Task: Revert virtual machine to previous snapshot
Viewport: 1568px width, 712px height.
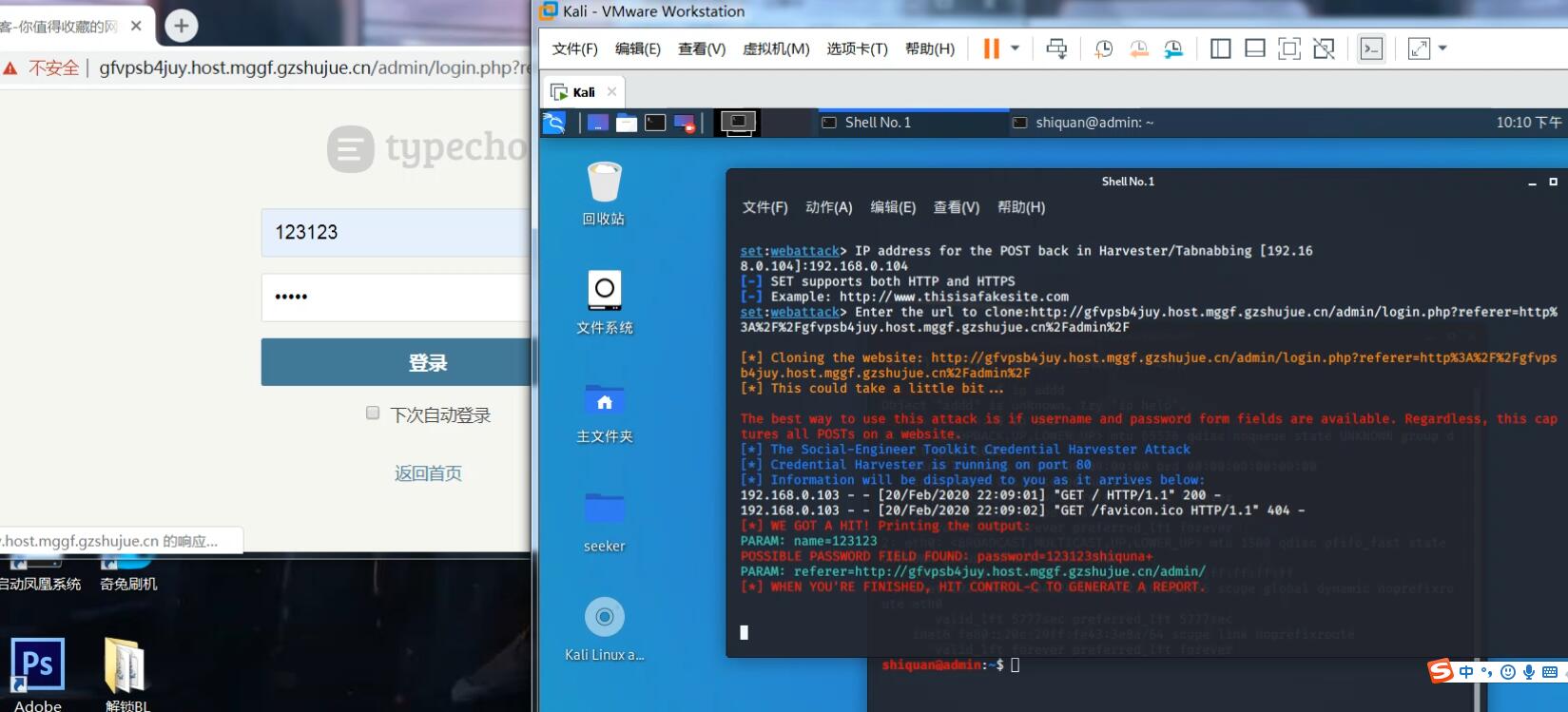Action: pyautogui.click(x=1138, y=48)
